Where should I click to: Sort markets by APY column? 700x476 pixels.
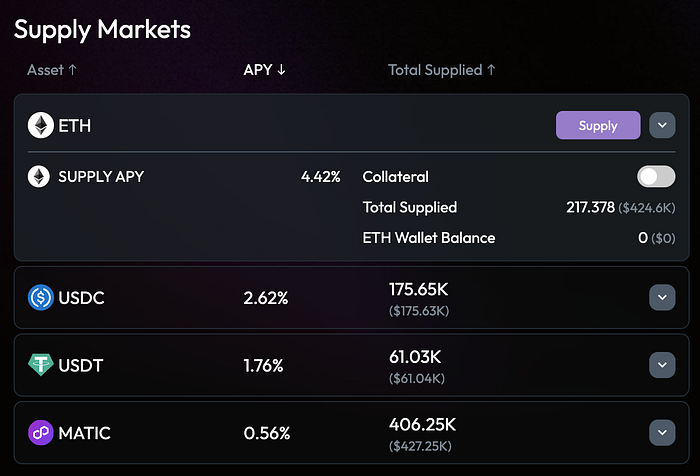click(x=265, y=70)
